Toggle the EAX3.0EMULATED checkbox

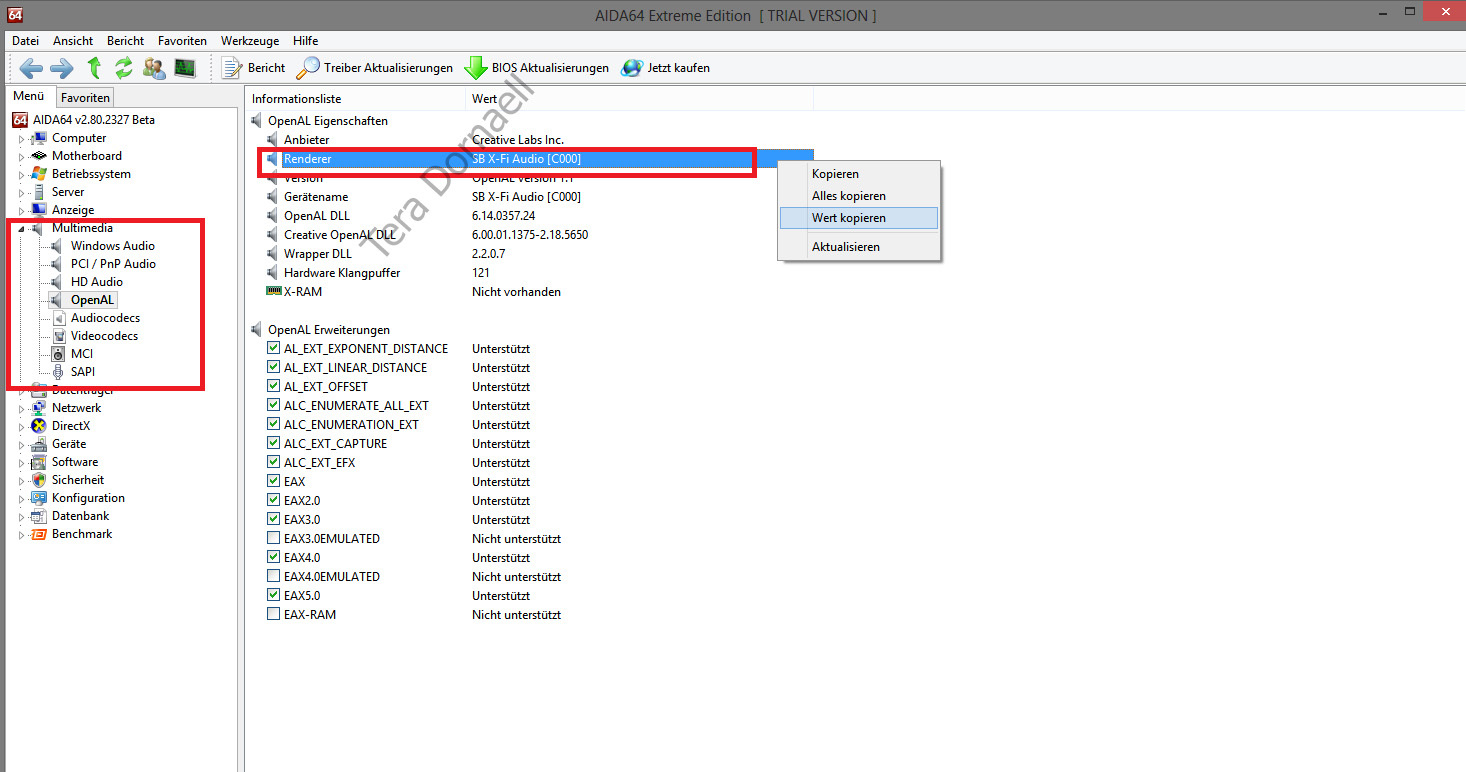tap(273, 539)
